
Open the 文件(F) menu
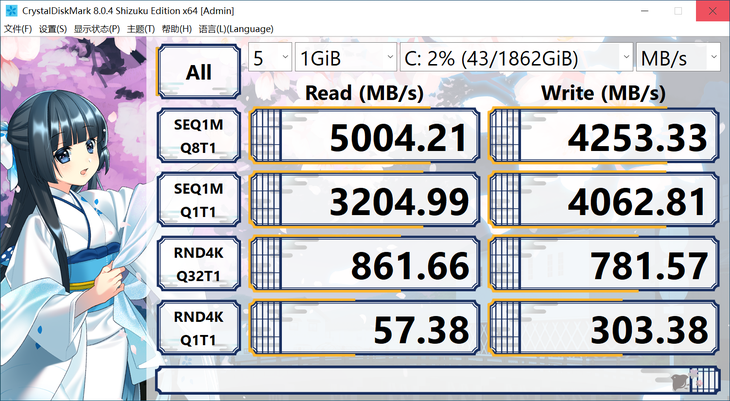pyautogui.click(x=18, y=29)
